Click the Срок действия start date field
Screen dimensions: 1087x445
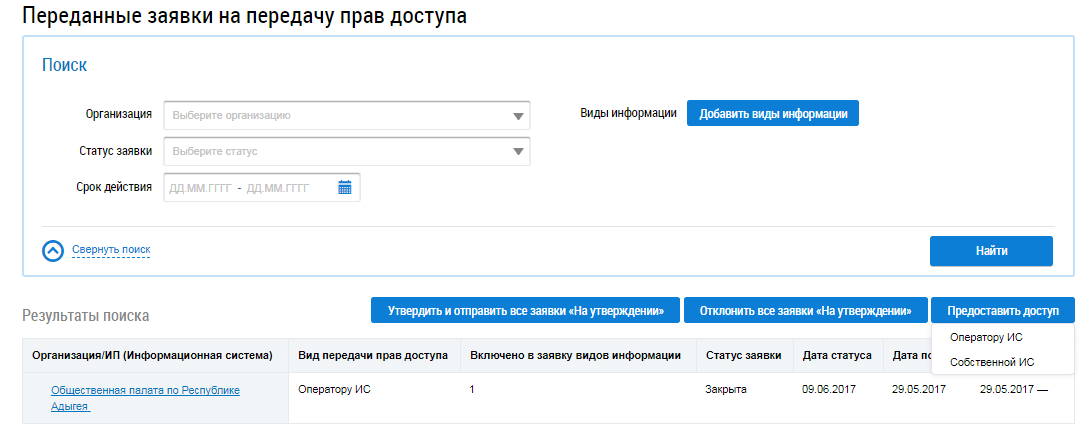[200, 188]
